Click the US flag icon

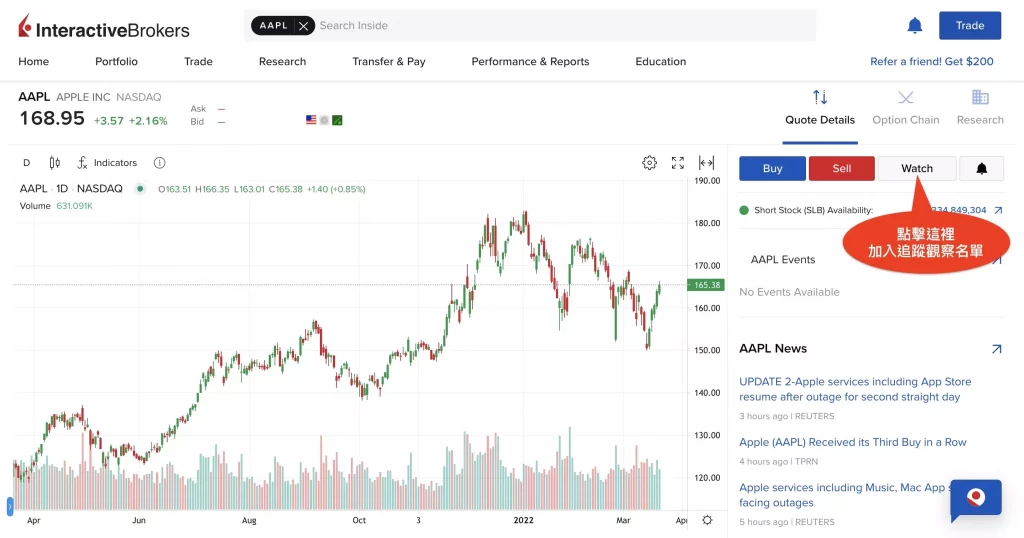[311, 120]
